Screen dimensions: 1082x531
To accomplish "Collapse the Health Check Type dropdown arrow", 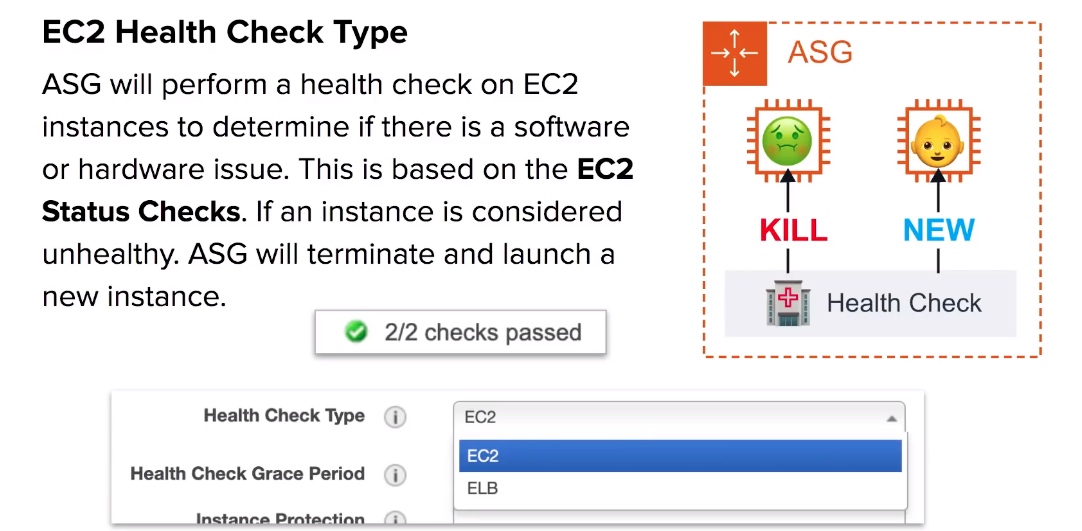I will (x=891, y=418).
